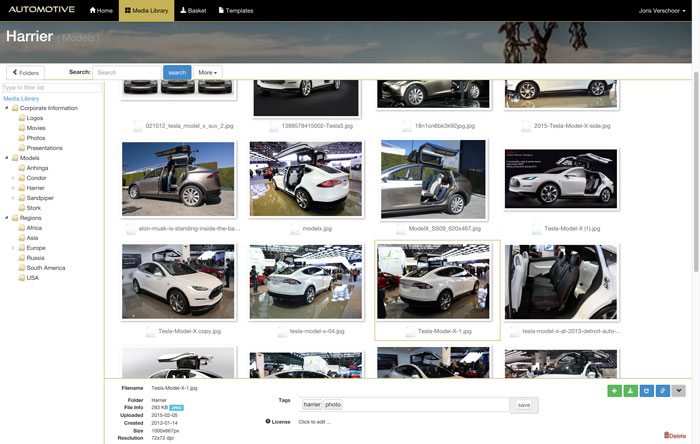The width and height of the screenshot is (700, 444).
Task: Click the blue search button
Action: [x=177, y=72]
